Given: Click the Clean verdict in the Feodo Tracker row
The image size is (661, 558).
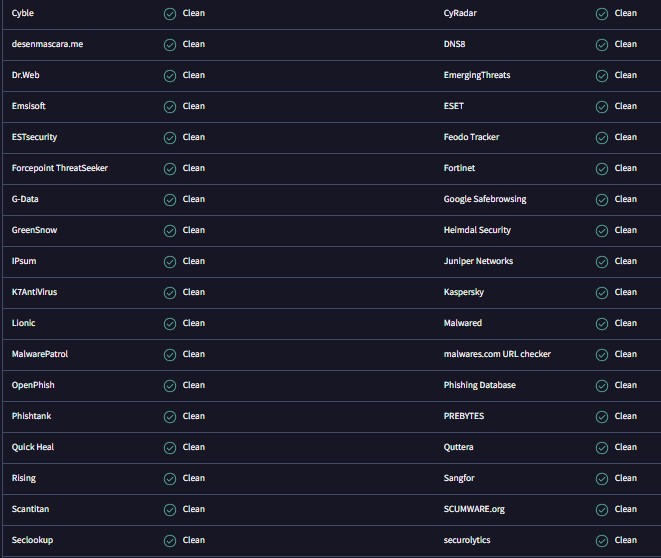Looking at the screenshot, I should 626,137.
